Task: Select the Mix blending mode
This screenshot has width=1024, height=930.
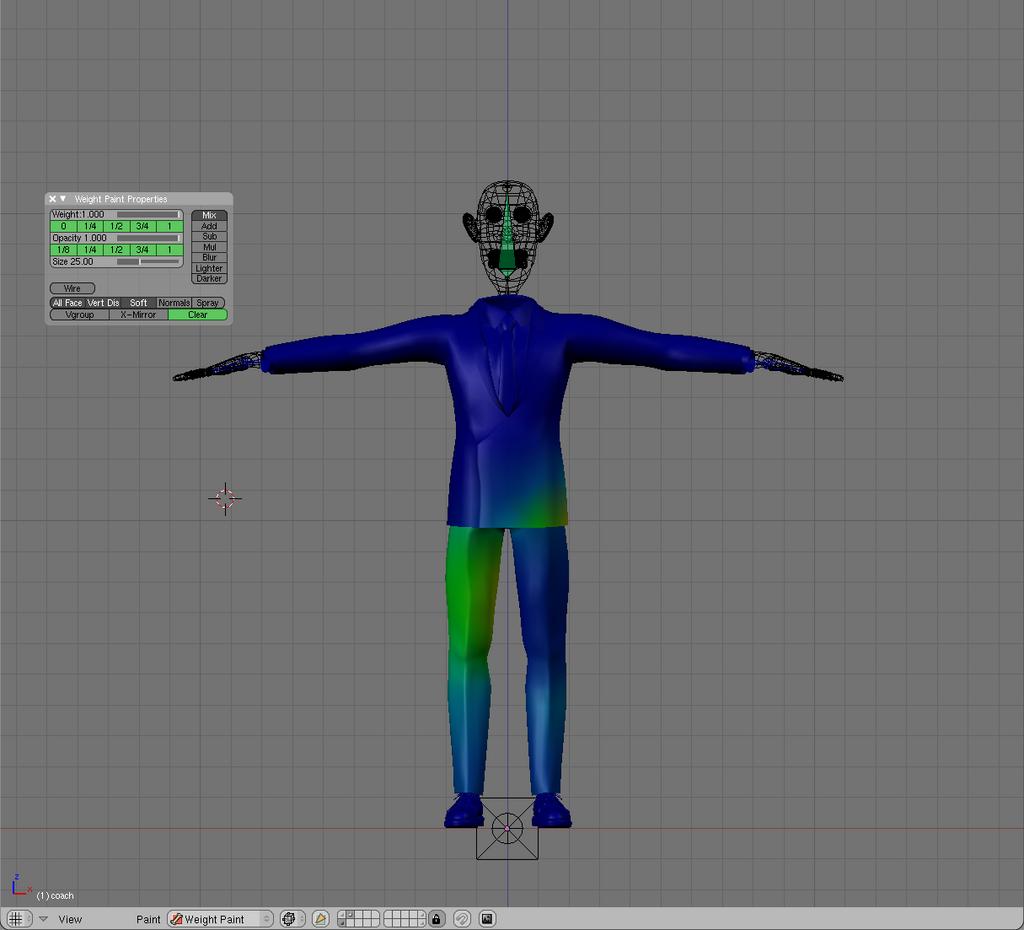Action: point(209,215)
